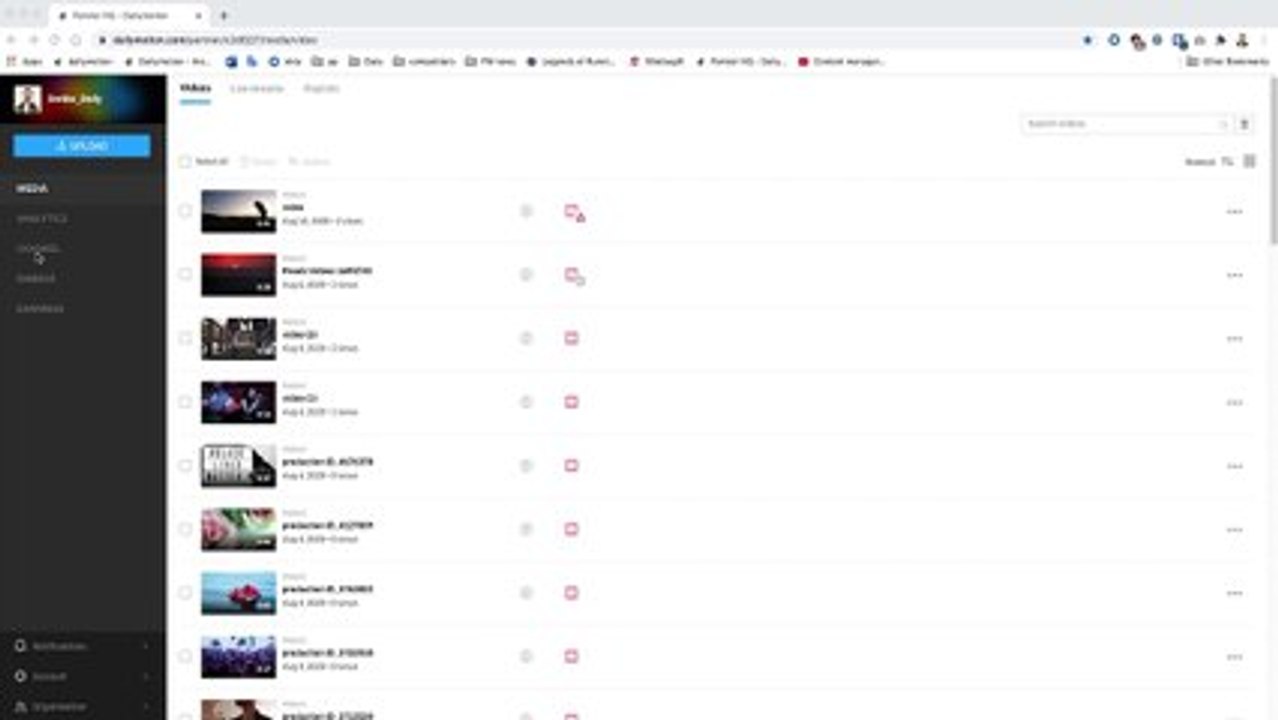The width and height of the screenshot is (1278, 720).
Task: Click pink monetization icon on poster video row
Action: coord(572,465)
